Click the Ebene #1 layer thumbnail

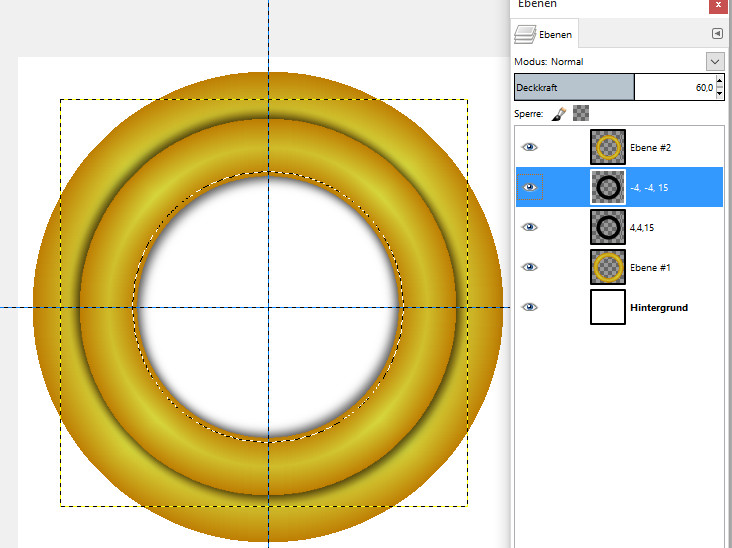pos(607,267)
